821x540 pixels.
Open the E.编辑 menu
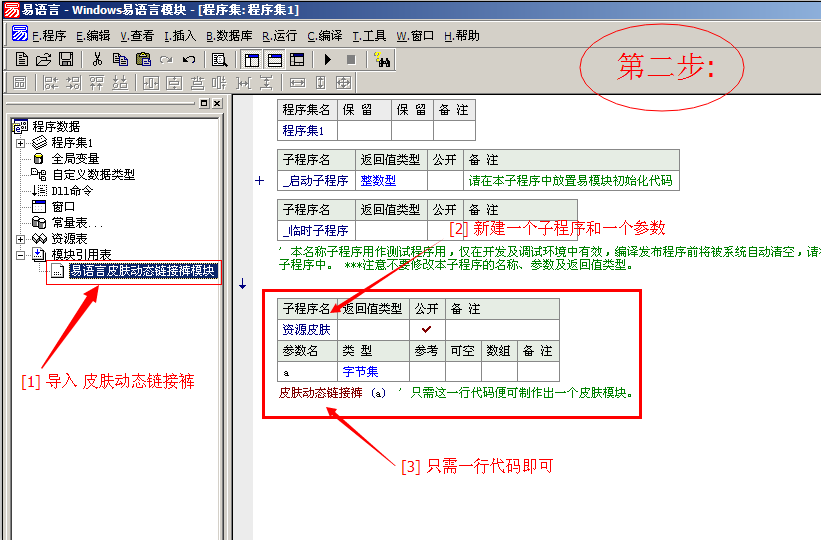[x=93, y=36]
